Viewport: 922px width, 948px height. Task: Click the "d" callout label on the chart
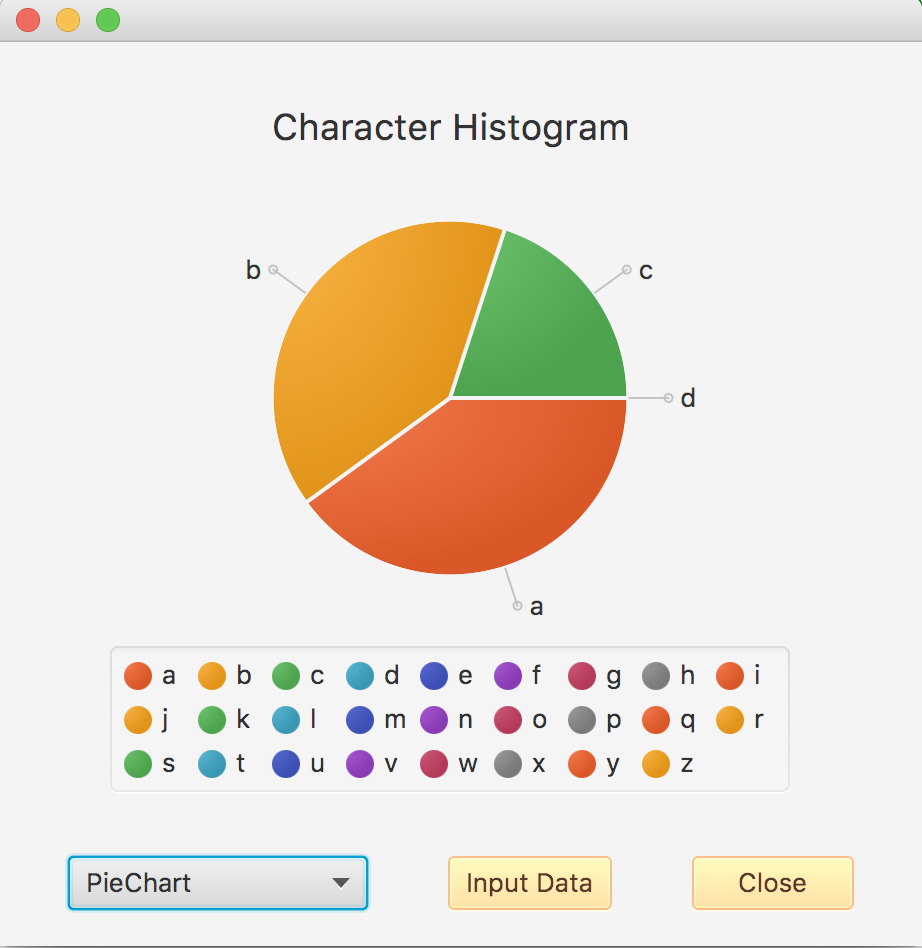(685, 397)
